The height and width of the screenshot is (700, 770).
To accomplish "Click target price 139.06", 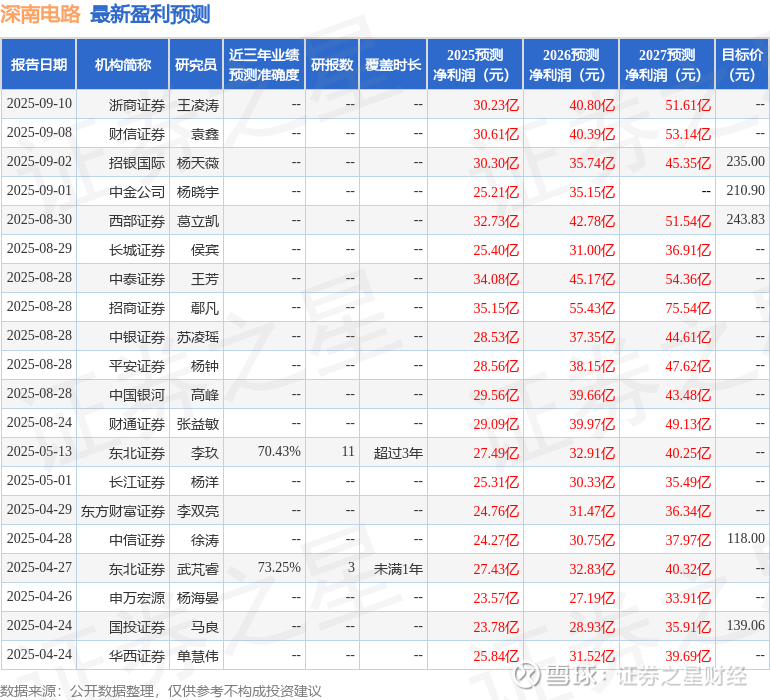I will tap(745, 625).
